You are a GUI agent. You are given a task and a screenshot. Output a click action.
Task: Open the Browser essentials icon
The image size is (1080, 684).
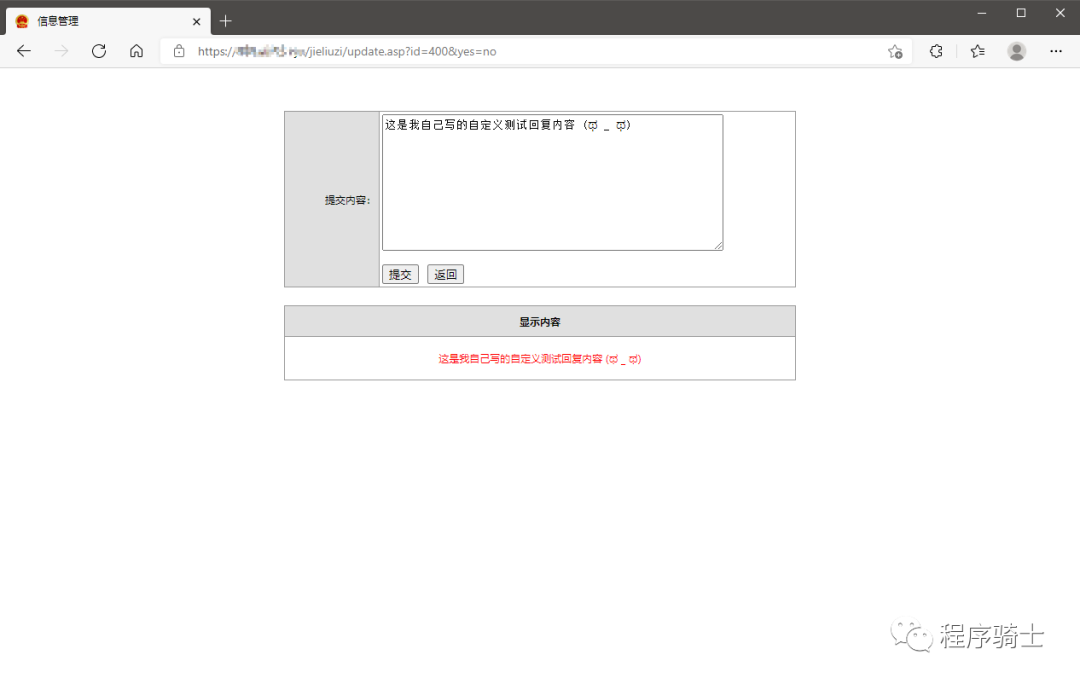click(936, 51)
